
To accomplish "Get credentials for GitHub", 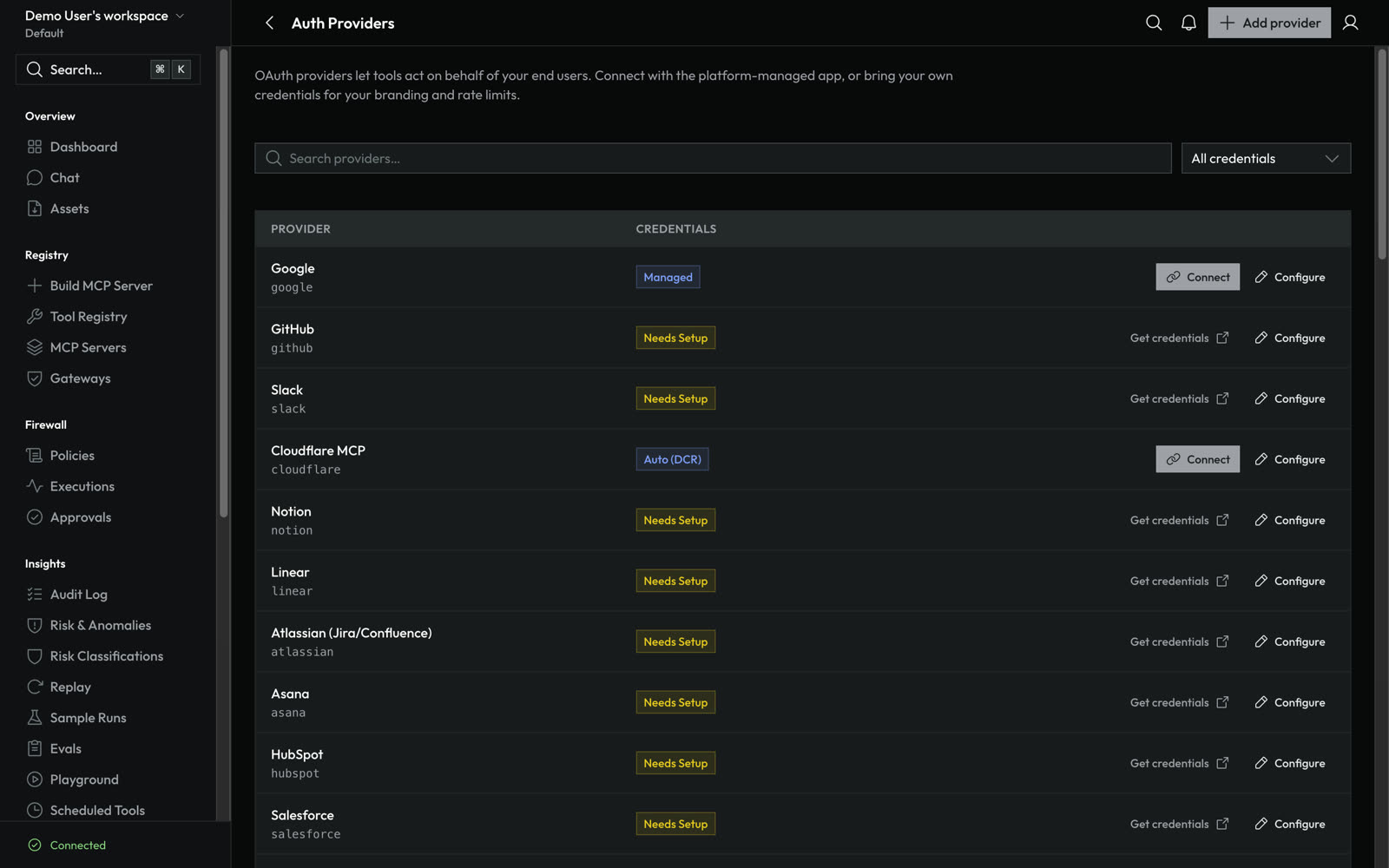I will point(1179,338).
